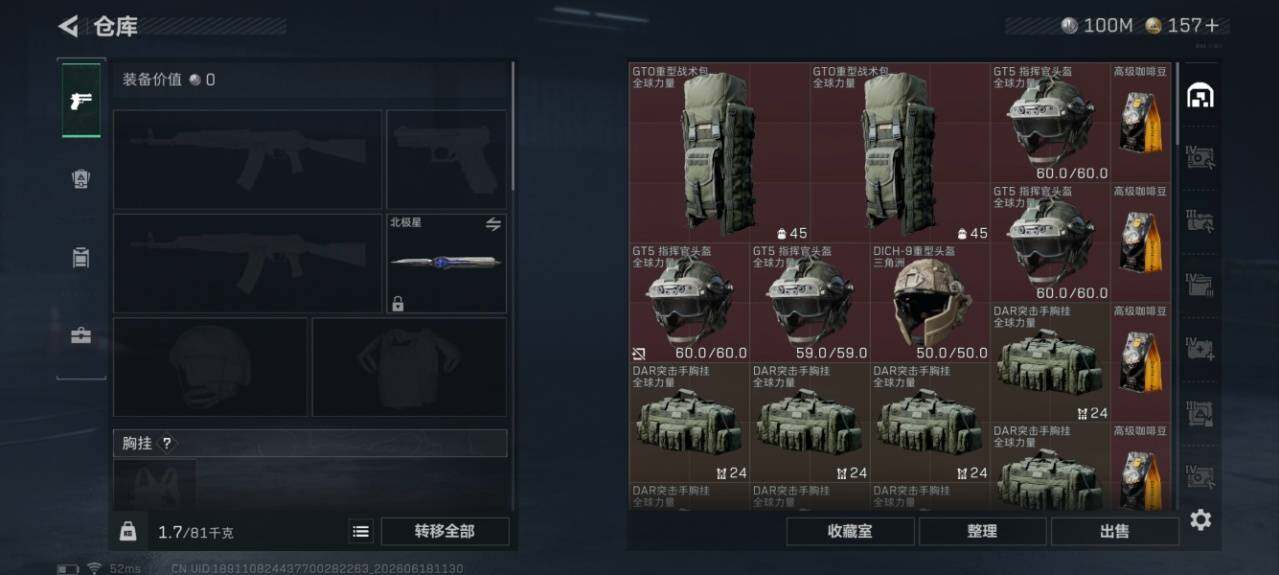Click the lock icon under the 北极星 knife
Image resolution: width=1279 pixels, height=575 pixels.
point(398,303)
